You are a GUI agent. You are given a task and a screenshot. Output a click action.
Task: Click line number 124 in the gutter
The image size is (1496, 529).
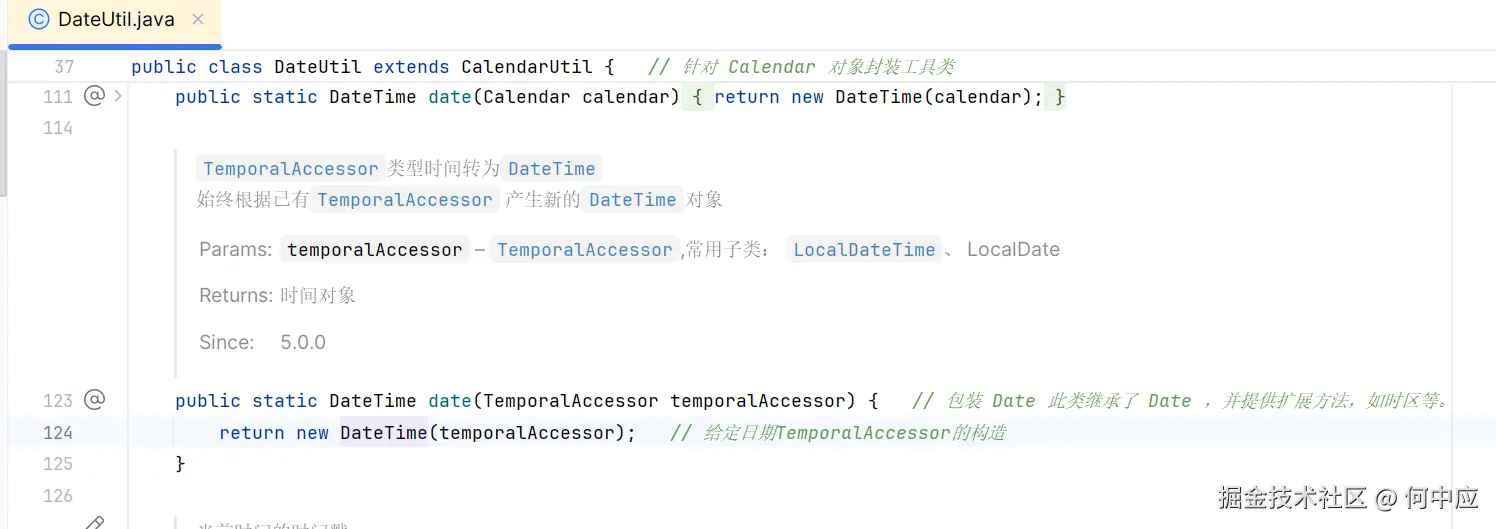click(x=58, y=432)
